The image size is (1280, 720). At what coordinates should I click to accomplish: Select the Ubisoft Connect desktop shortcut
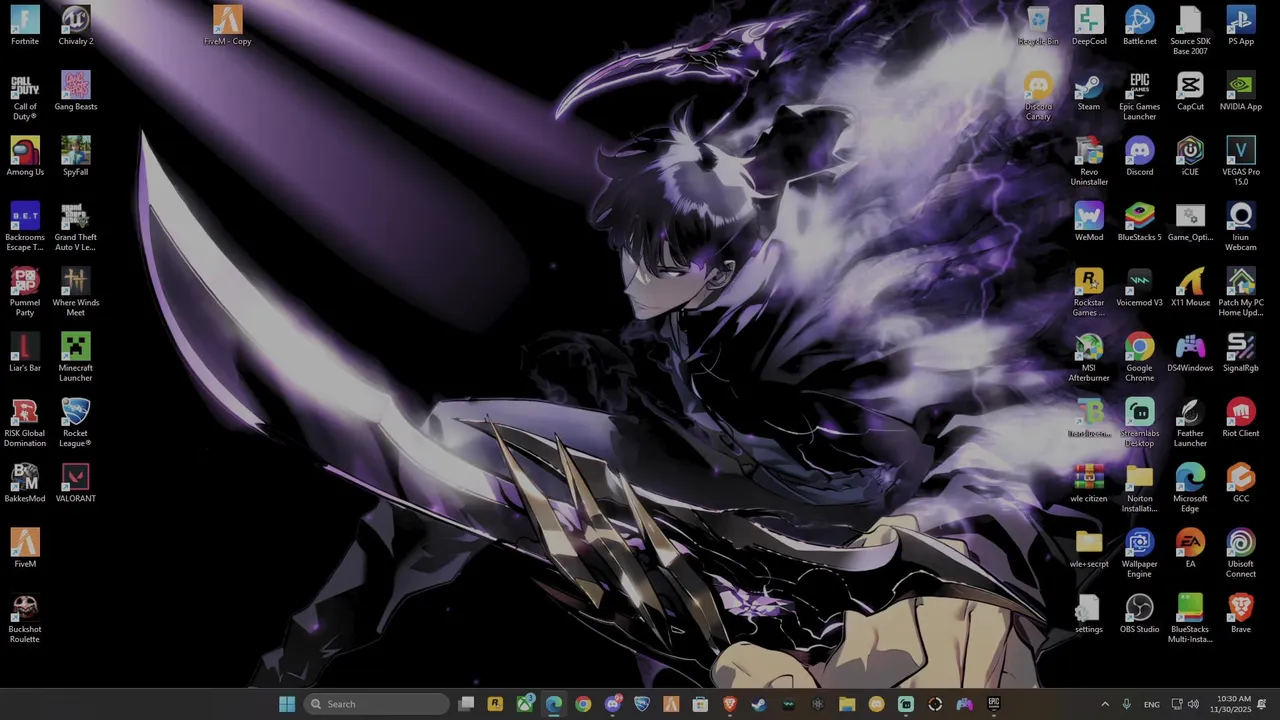pos(1241,553)
